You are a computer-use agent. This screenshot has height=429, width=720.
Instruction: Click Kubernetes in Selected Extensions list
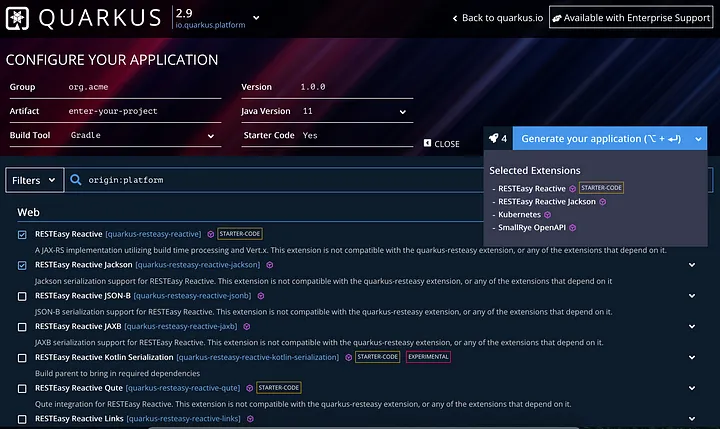pyautogui.click(x=519, y=214)
